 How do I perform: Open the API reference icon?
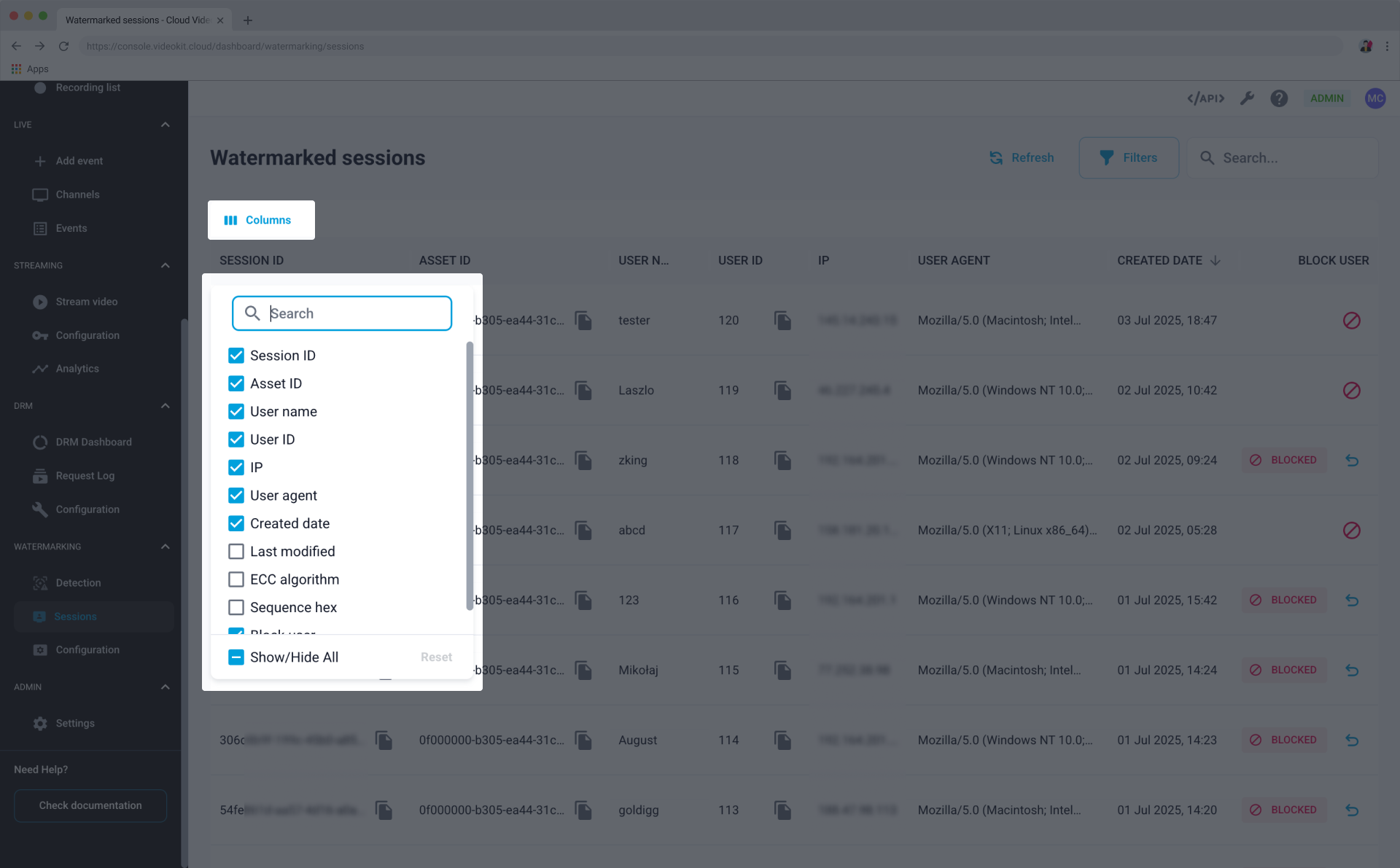pyautogui.click(x=1205, y=98)
